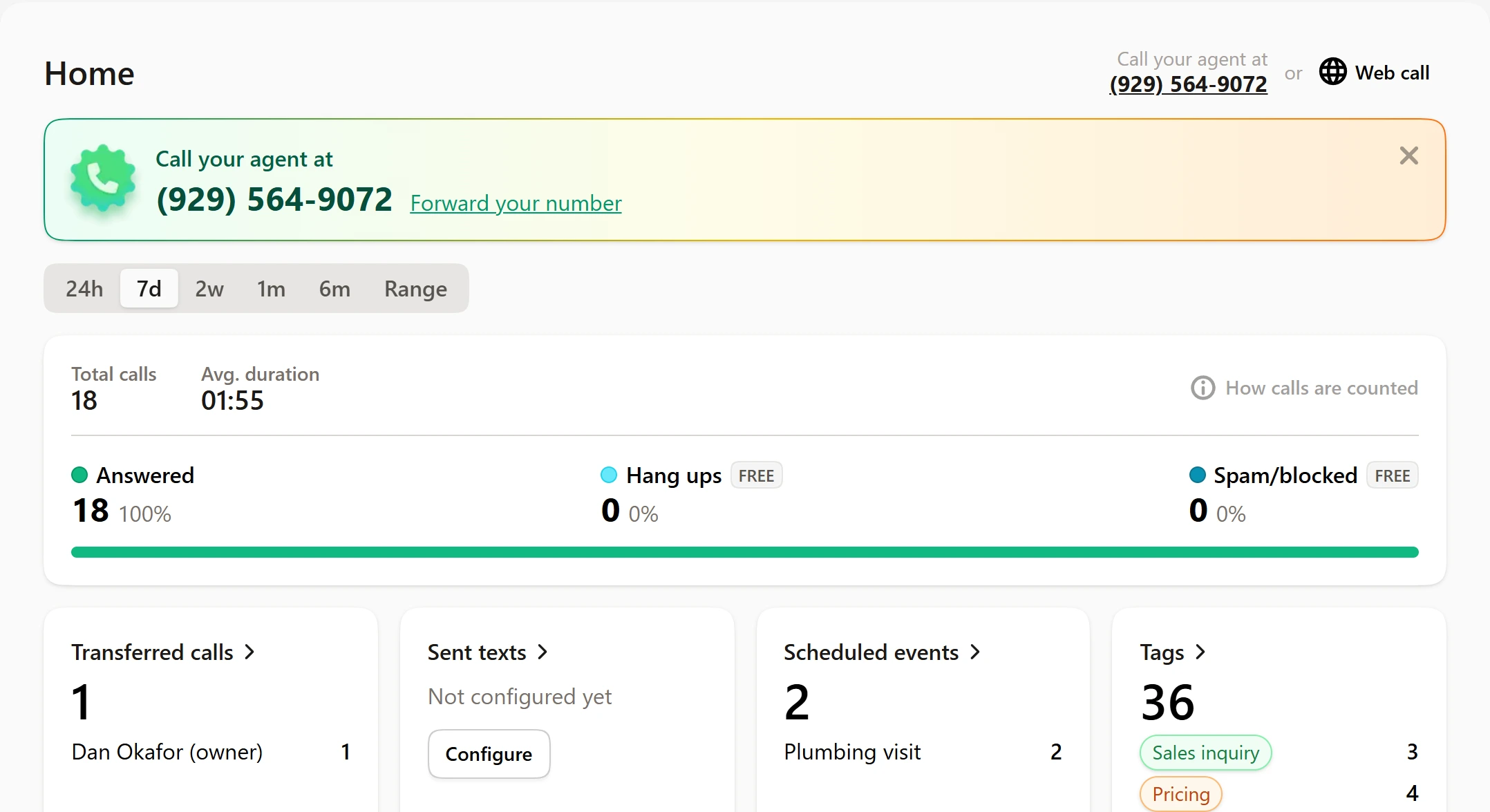This screenshot has height=812, width=1490.
Task: Click the green phone badge icon
Action: (x=103, y=178)
